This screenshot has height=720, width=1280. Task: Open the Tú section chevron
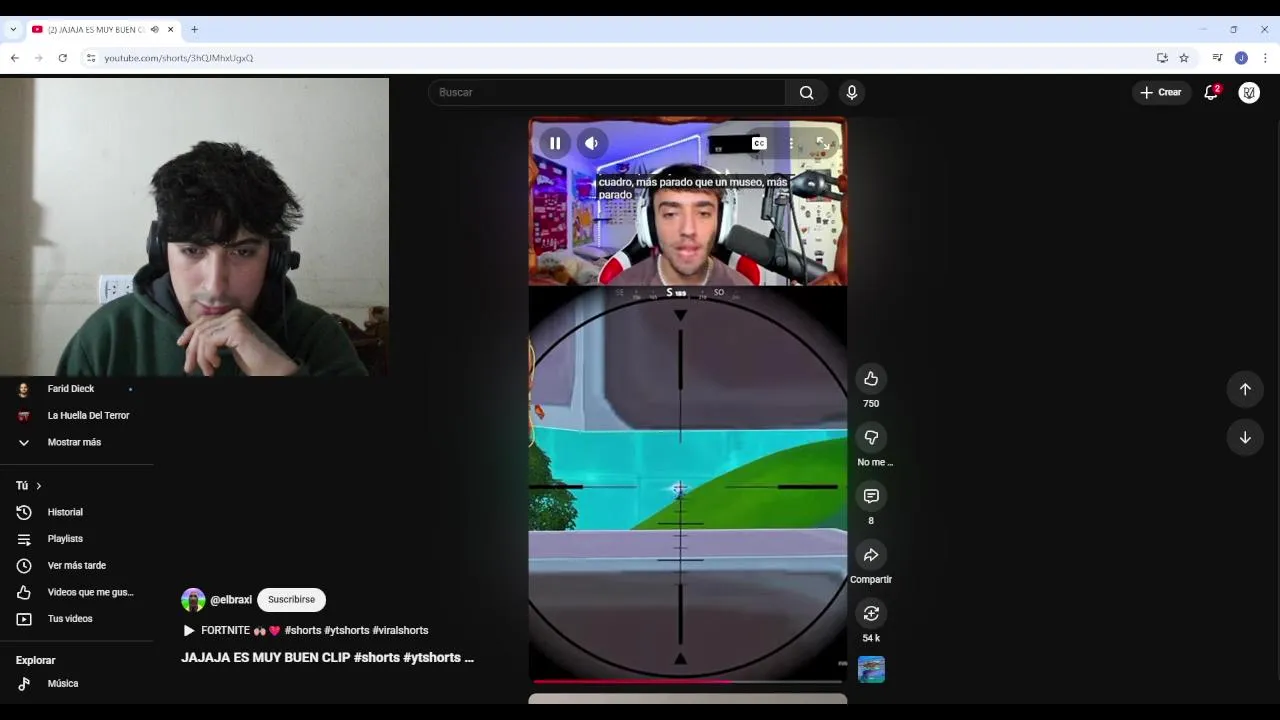coord(38,486)
